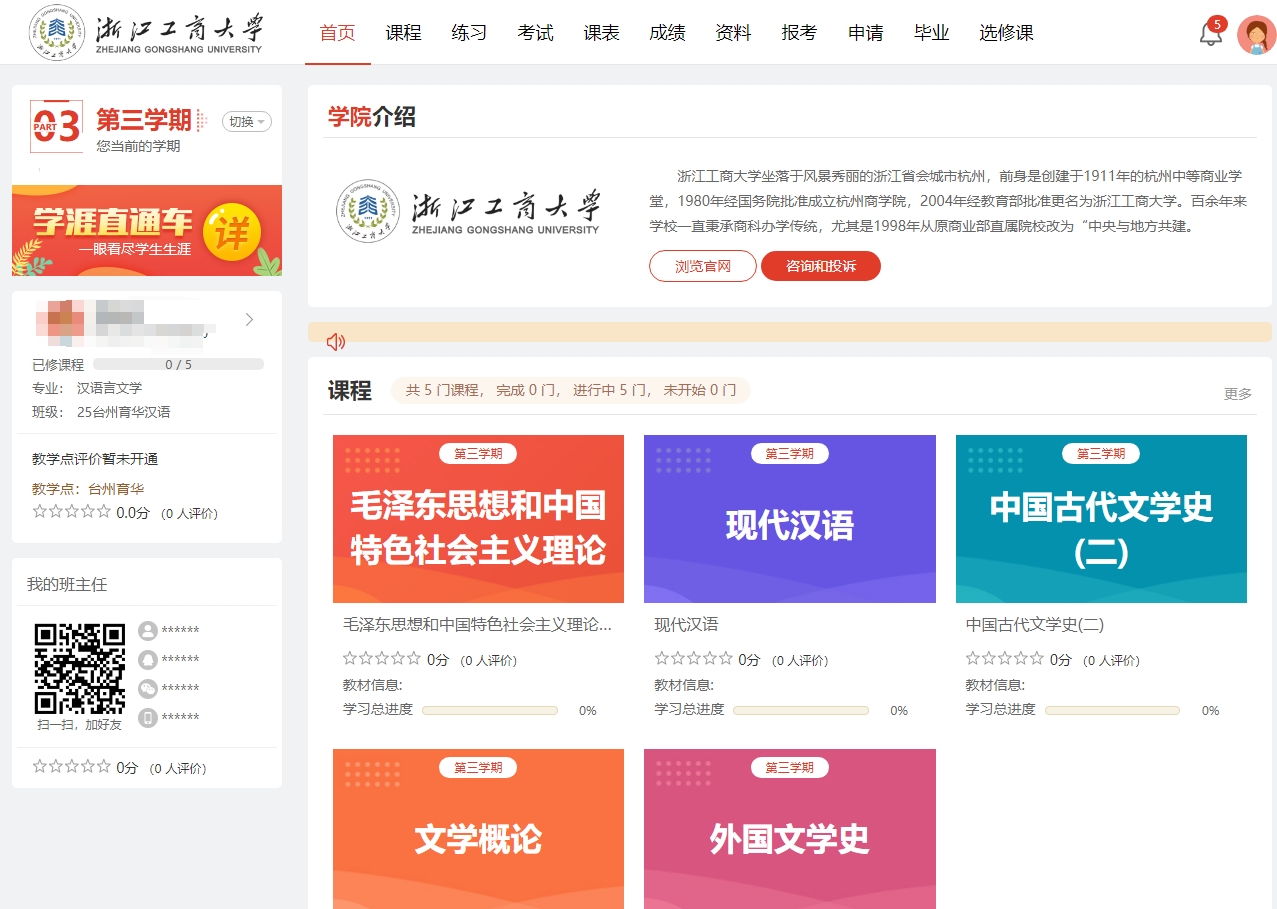This screenshot has width=1277, height=909.
Task: Click the 我的班主任 panel heading
Action: [67, 585]
